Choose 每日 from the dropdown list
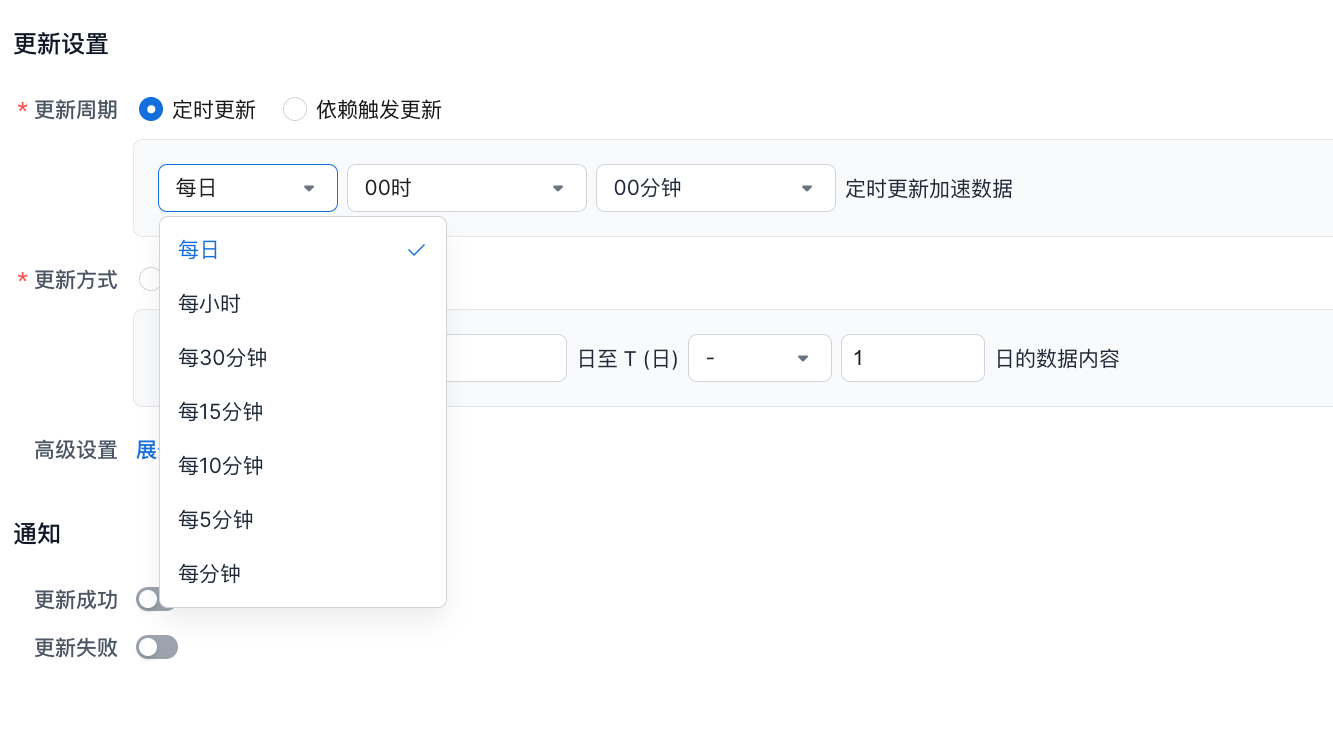 pos(200,250)
